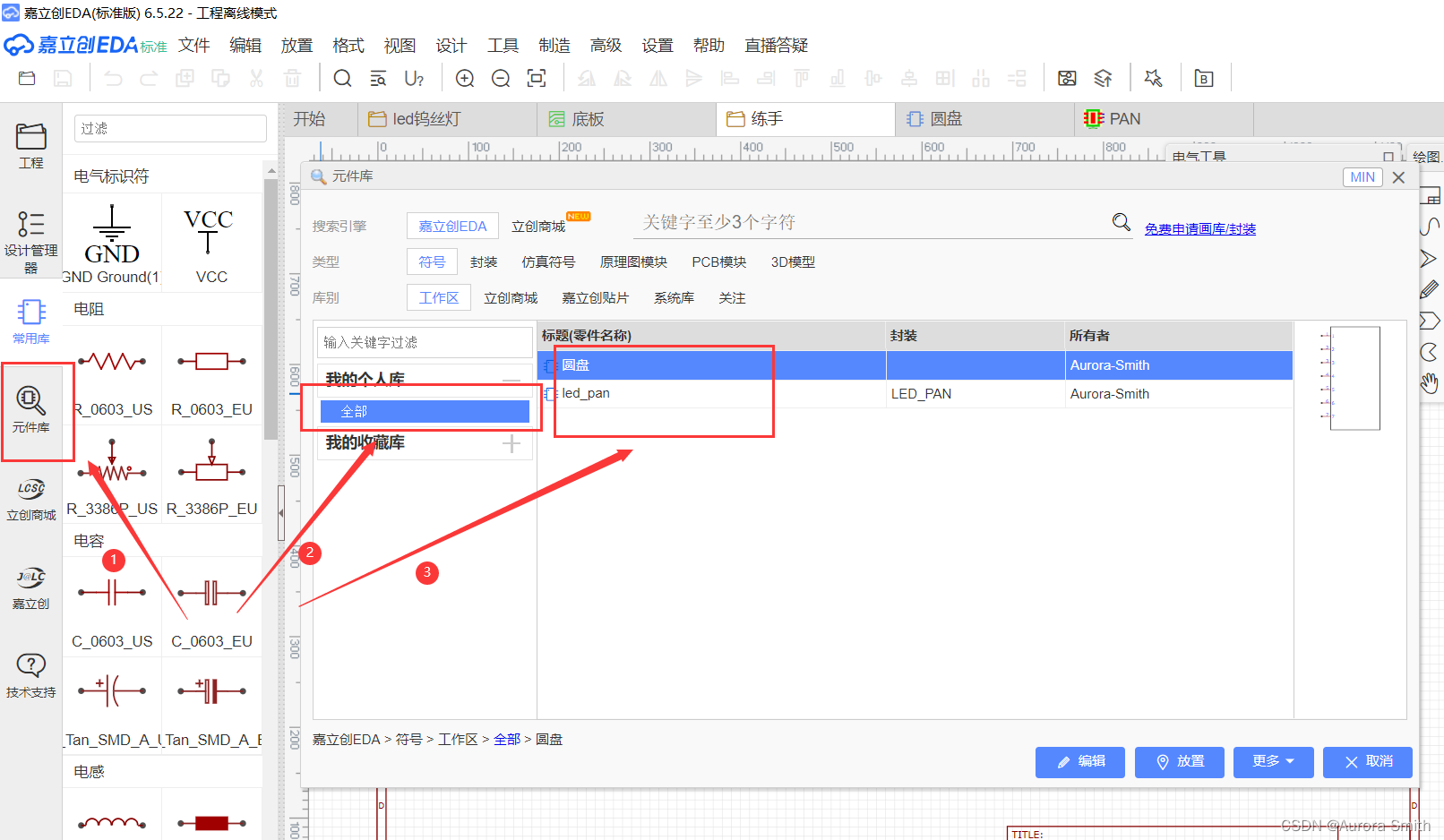1444x840 pixels.
Task: Click the search magnifier in 元件库 dialog
Action: (x=1121, y=221)
